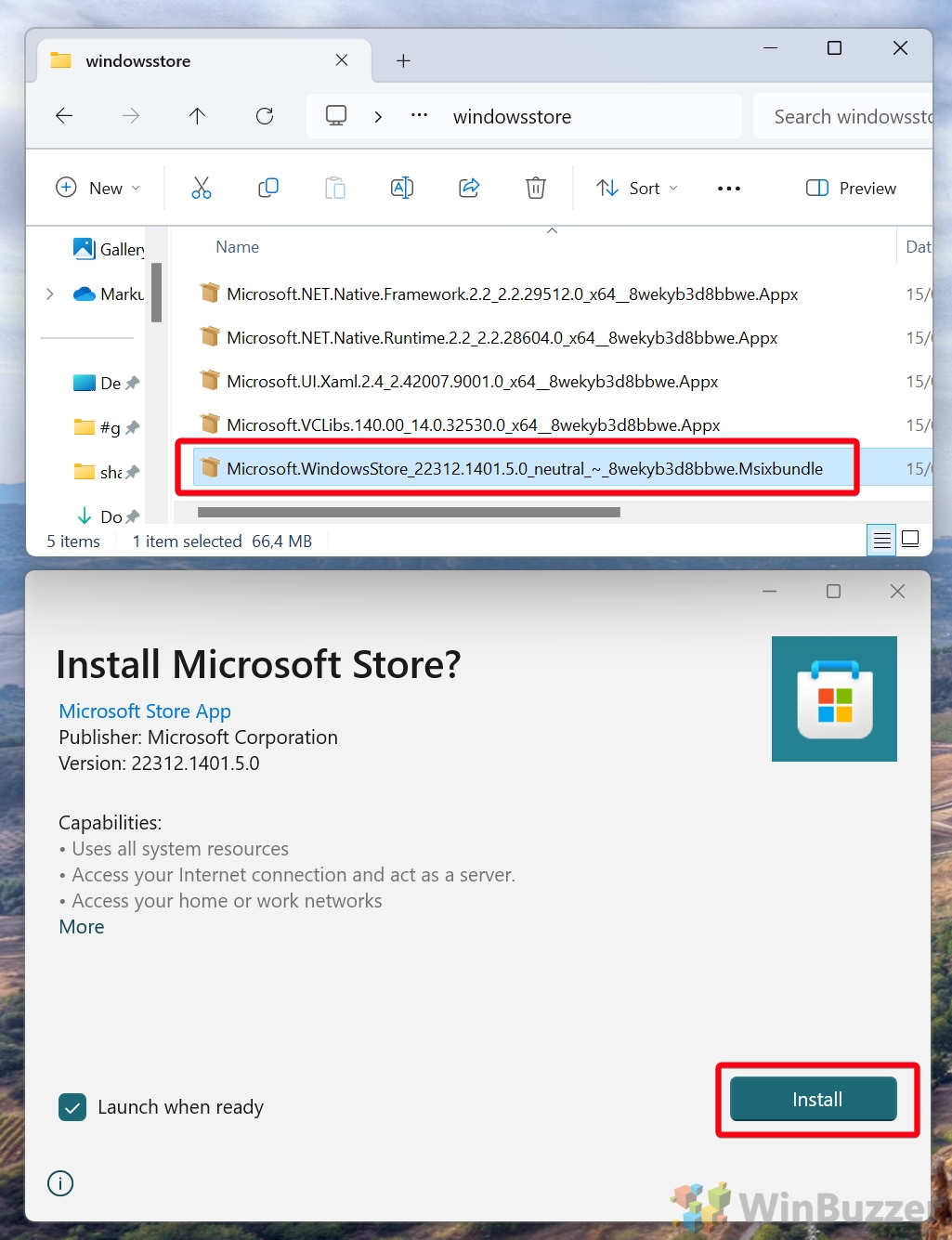Close the installer window
The image size is (952, 1240).
(x=897, y=592)
